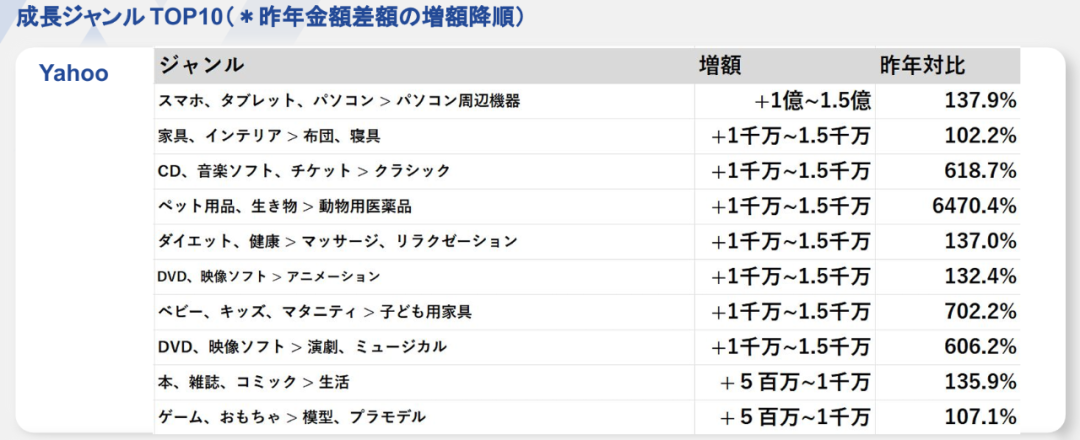Screen dimensions: 1080x440
Task: Click the 演劇、ミュージカル genre cell
Action: pyautogui.click(x=302, y=346)
